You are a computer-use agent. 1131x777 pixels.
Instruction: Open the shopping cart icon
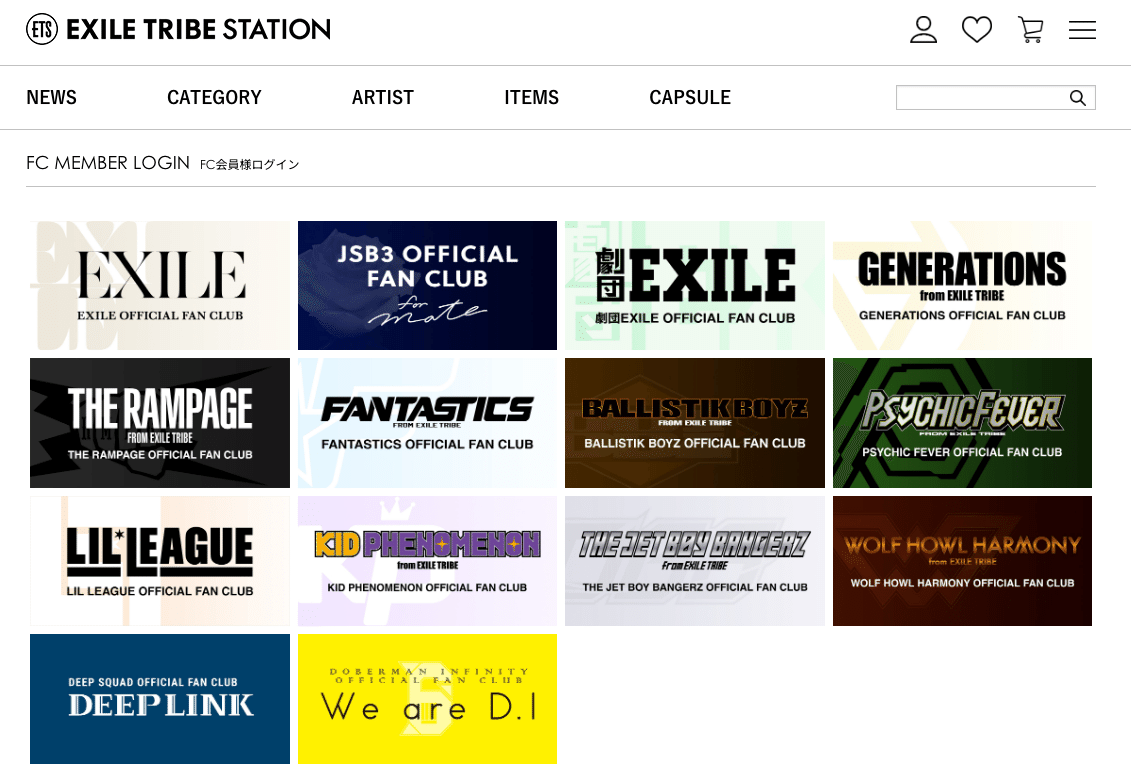pos(1031,30)
